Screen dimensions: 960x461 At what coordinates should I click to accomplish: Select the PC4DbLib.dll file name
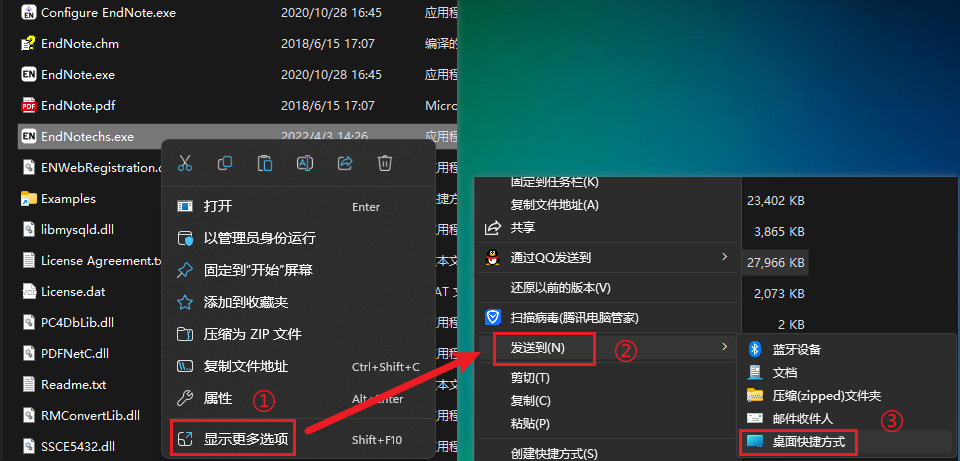(x=77, y=322)
